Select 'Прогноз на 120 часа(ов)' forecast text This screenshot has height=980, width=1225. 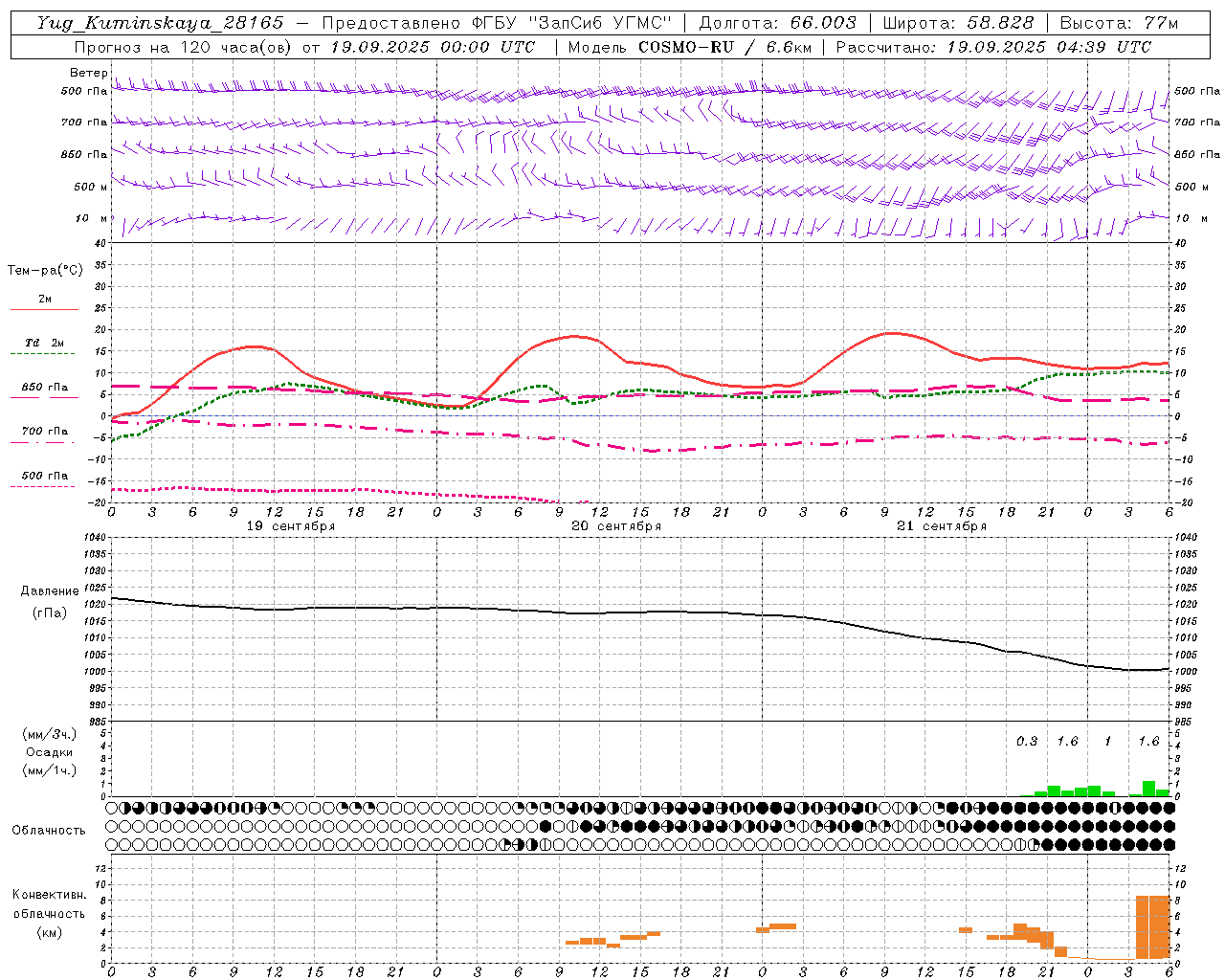coord(184,47)
